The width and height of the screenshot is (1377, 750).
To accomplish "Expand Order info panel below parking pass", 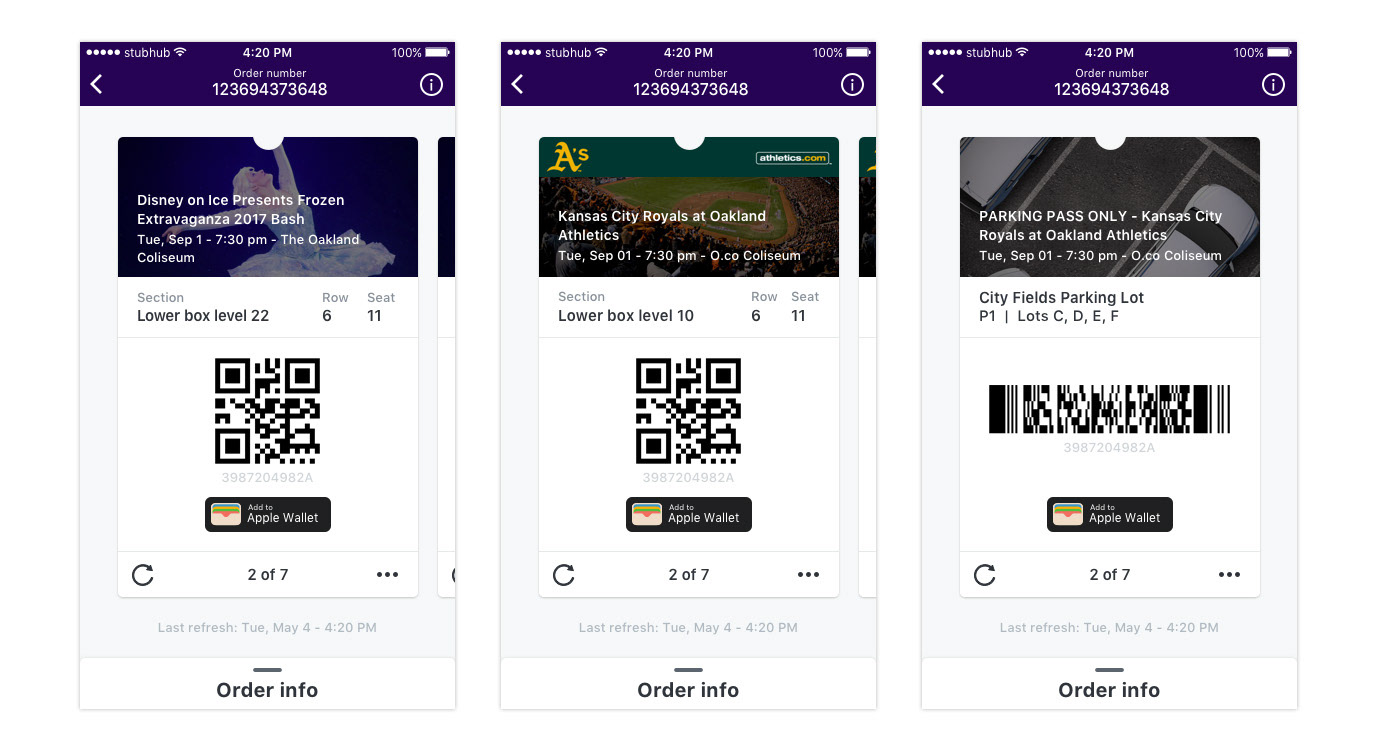I will (x=1110, y=684).
